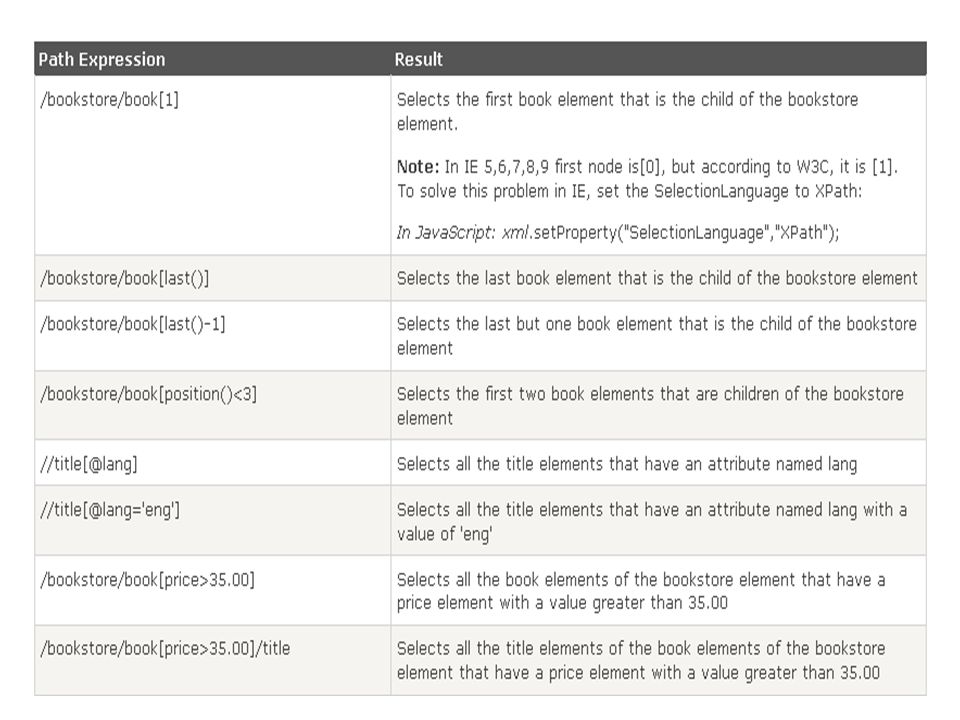This screenshot has height=720, width=960.
Task: Click the bold Note: label
Action: click(x=418, y=167)
